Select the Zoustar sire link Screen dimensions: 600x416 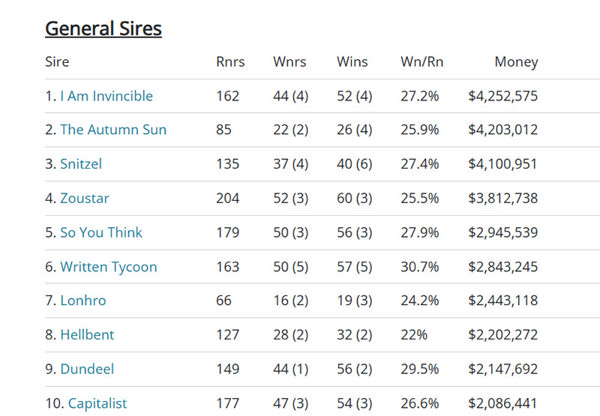tap(85, 198)
